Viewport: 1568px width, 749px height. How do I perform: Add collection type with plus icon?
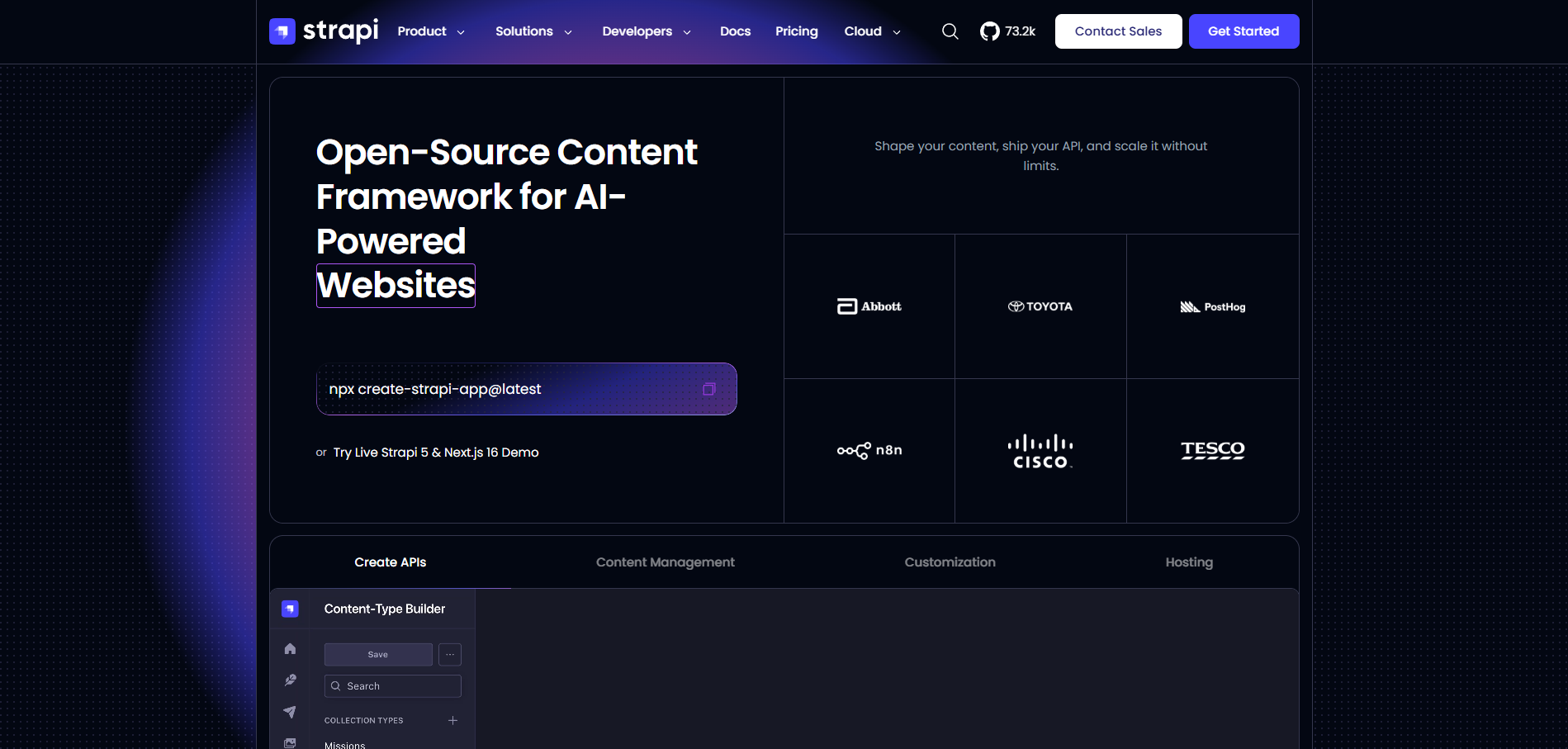(x=452, y=720)
